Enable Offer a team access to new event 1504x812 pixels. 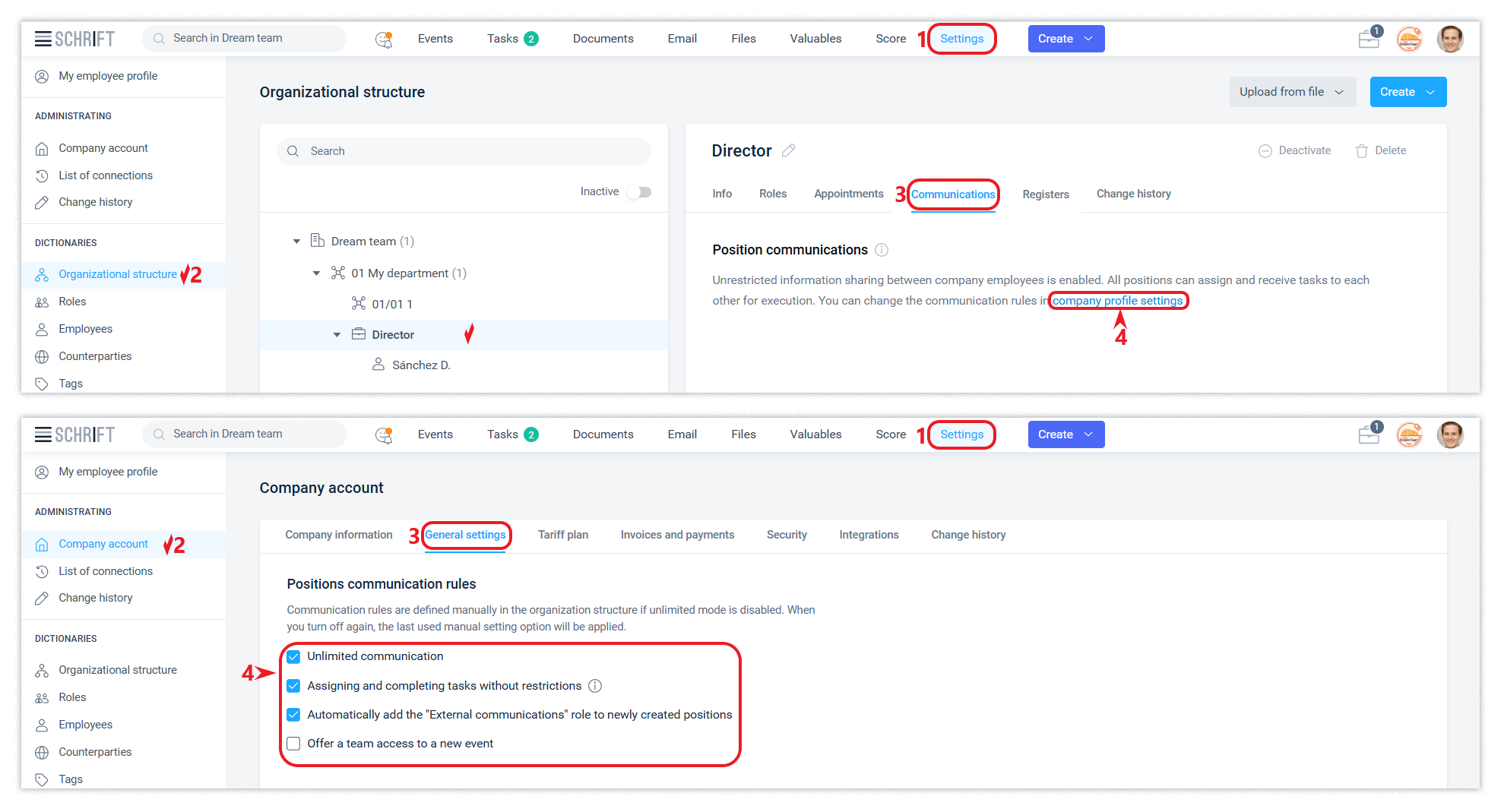[x=293, y=744]
